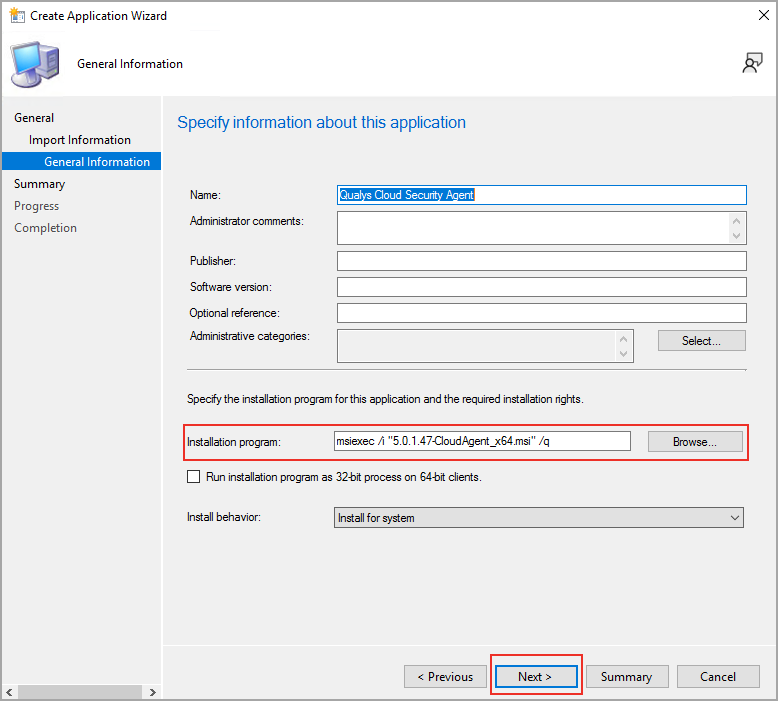
Task: Select Completion step in sidebar
Action: [45, 228]
